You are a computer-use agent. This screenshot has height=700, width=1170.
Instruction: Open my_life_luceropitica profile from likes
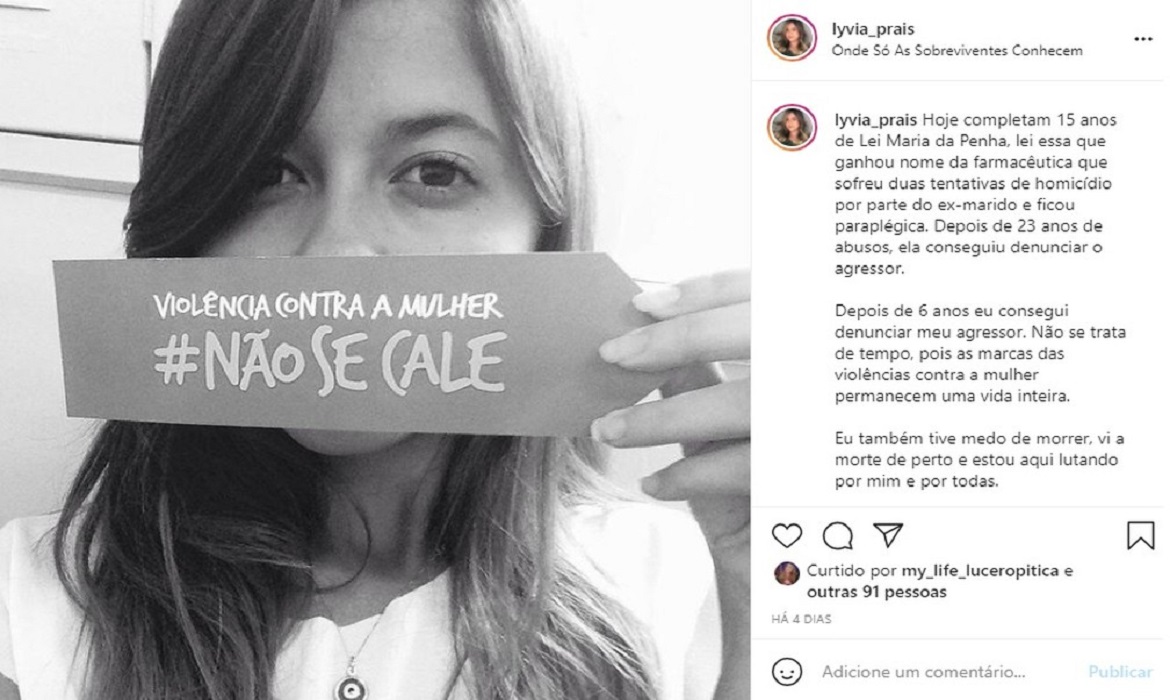coord(980,571)
